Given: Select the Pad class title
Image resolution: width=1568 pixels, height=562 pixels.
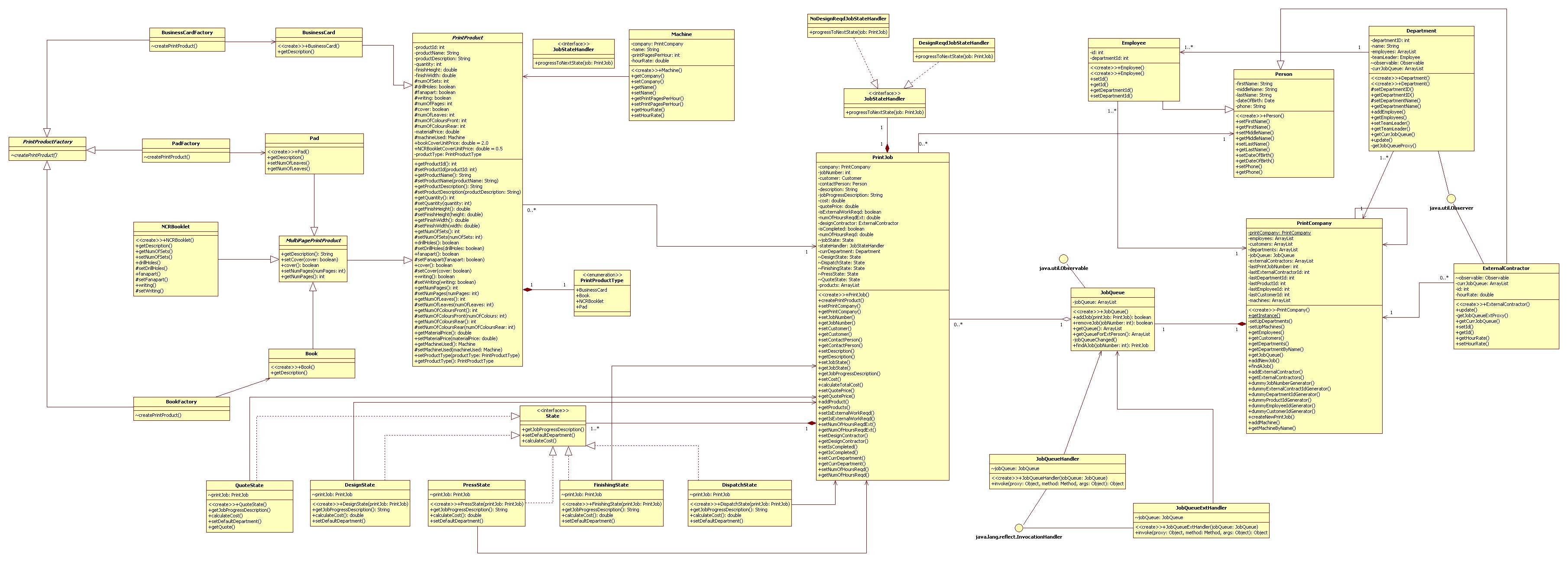Looking at the screenshot, I should [314, 138].
